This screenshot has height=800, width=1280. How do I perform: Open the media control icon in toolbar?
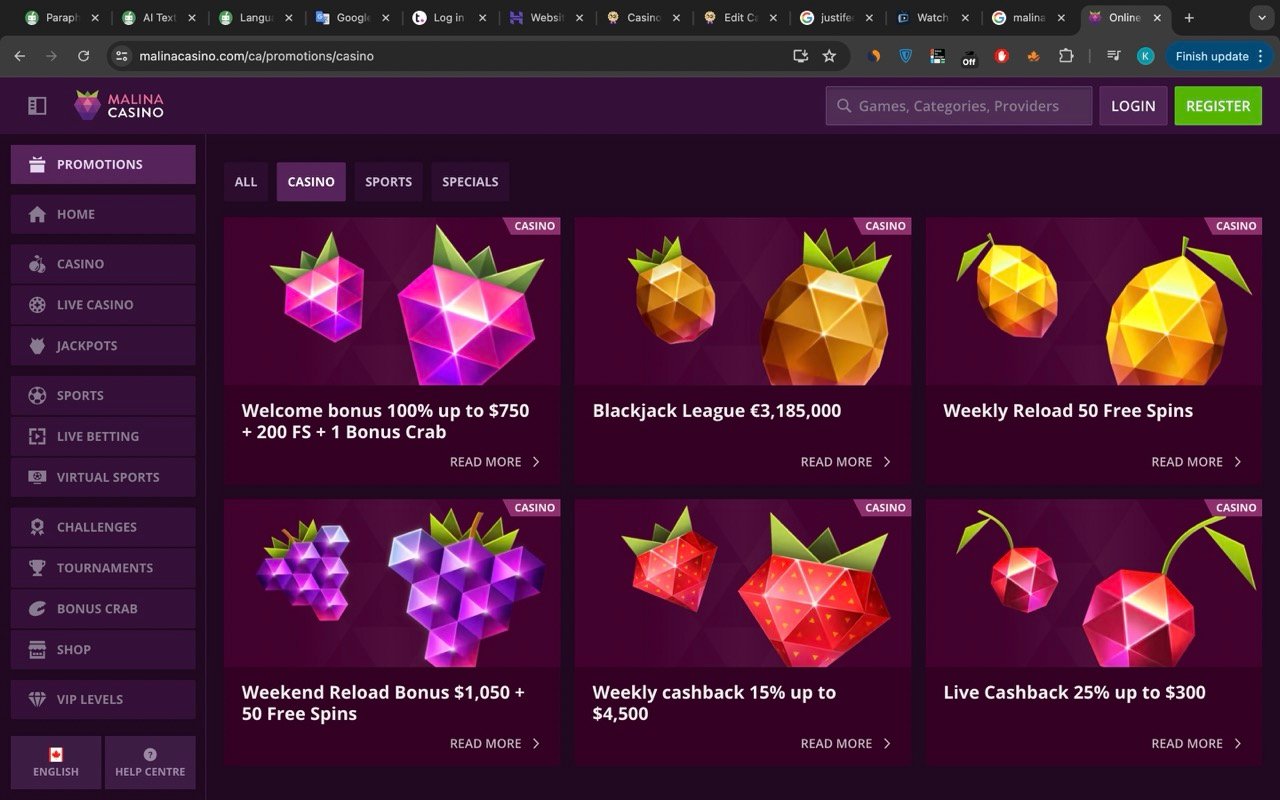[1113, 56]
